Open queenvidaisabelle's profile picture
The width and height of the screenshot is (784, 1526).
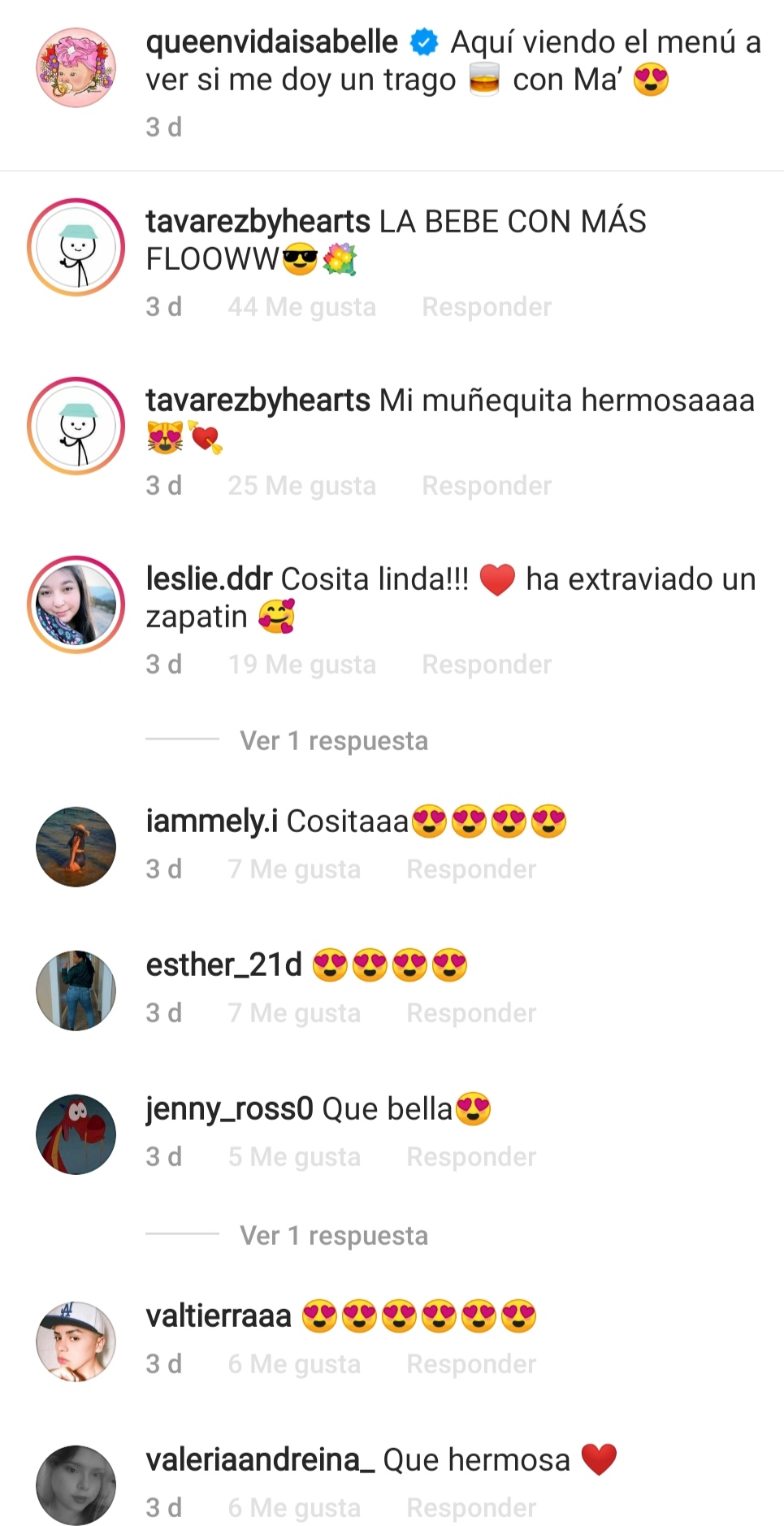click(x=76, y=67)
